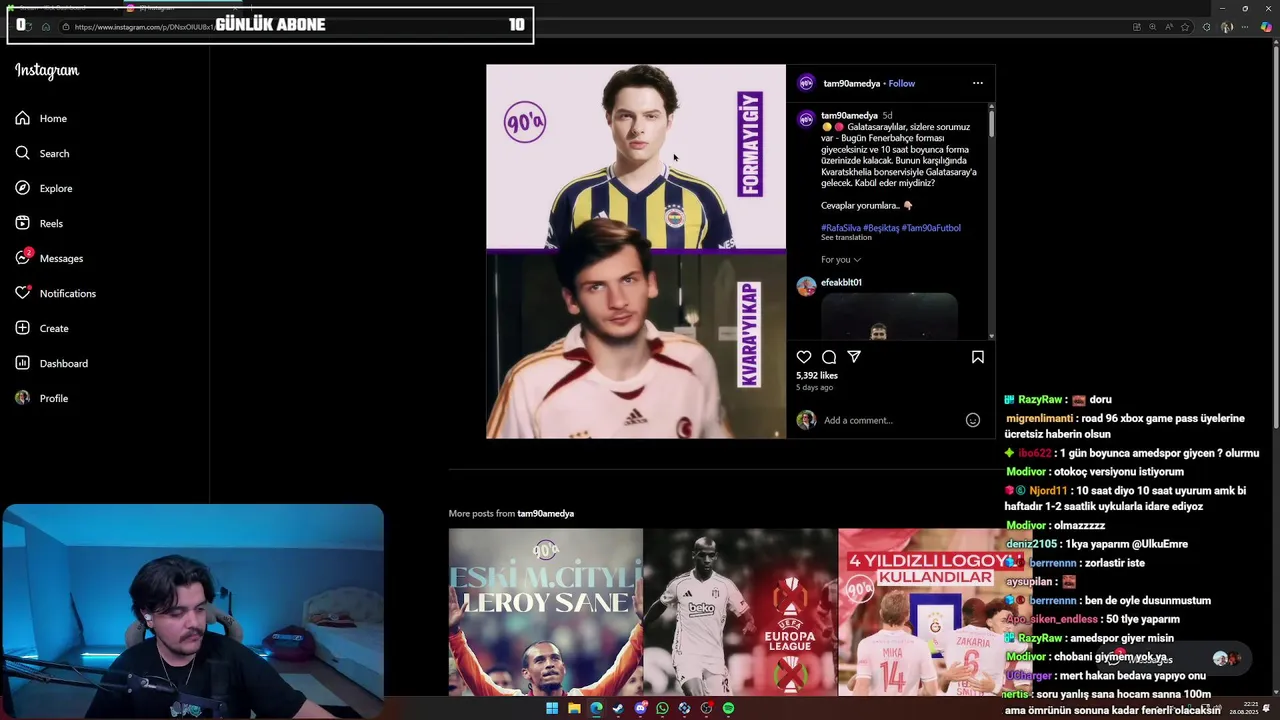Like the post with heart icon
Viewport: 1280px width, 720px height.
(x=804, y=357)
